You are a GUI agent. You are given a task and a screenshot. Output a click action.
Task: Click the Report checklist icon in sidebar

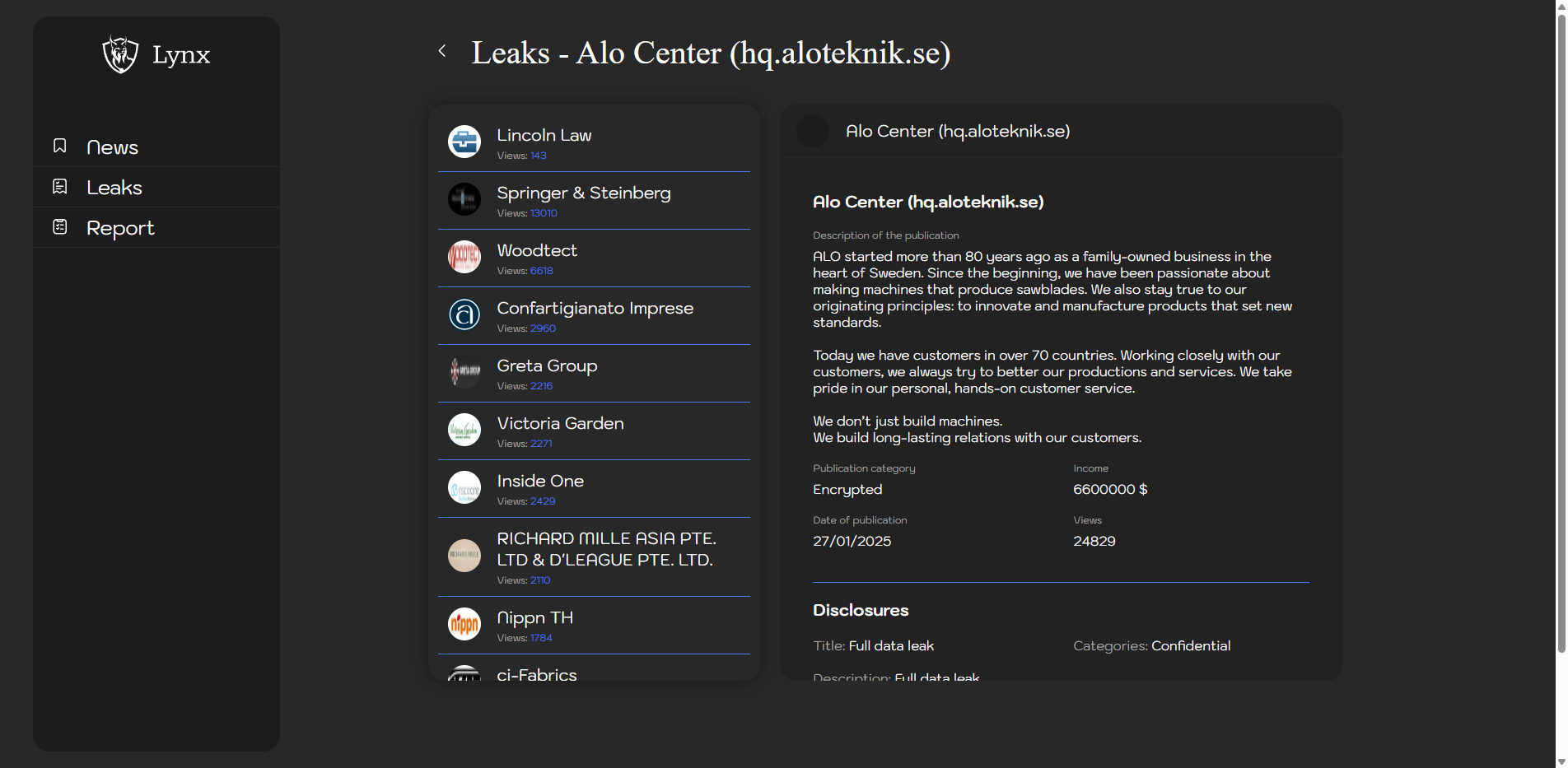(x=60, y=226)
